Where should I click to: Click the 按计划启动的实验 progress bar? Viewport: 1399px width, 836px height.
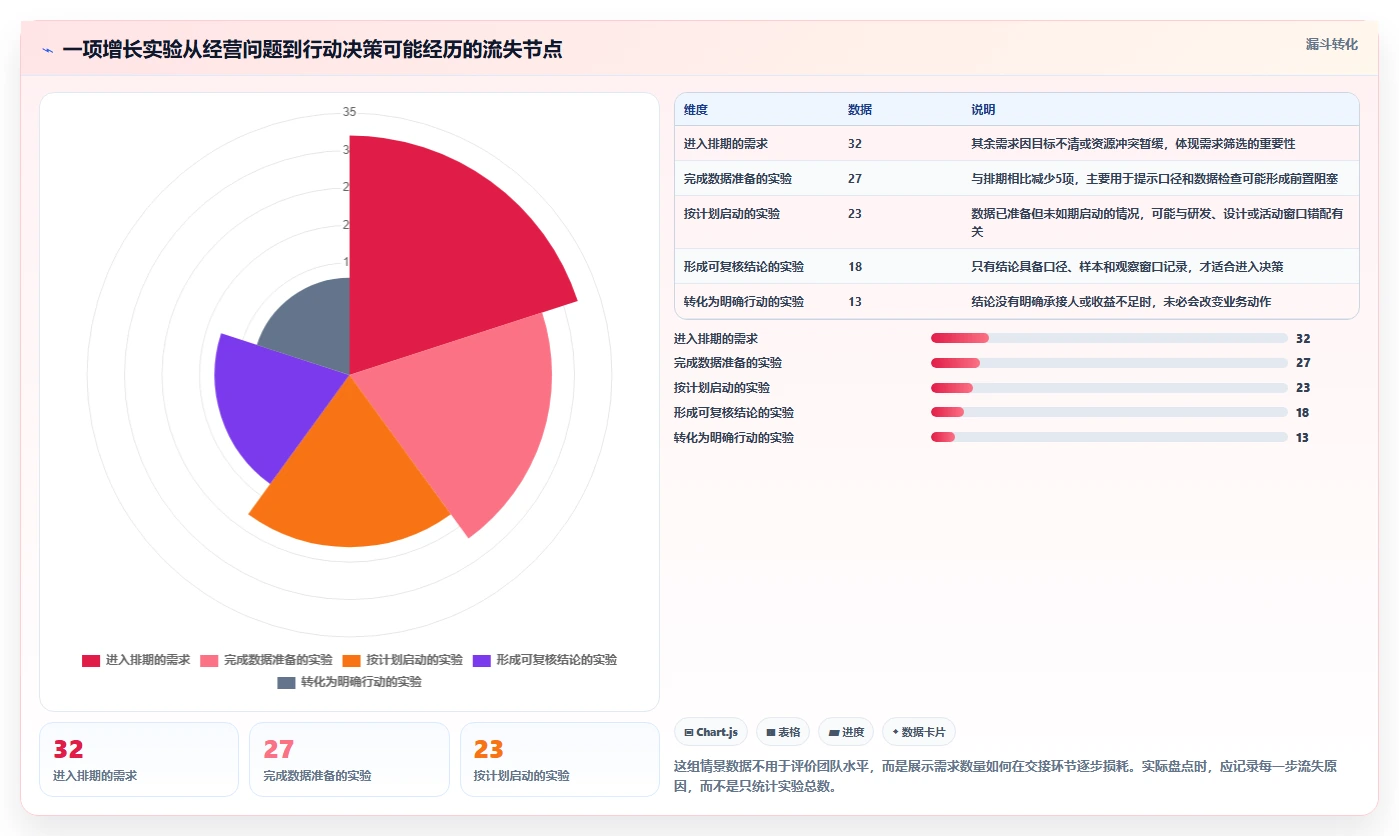tap(1109, 388)
